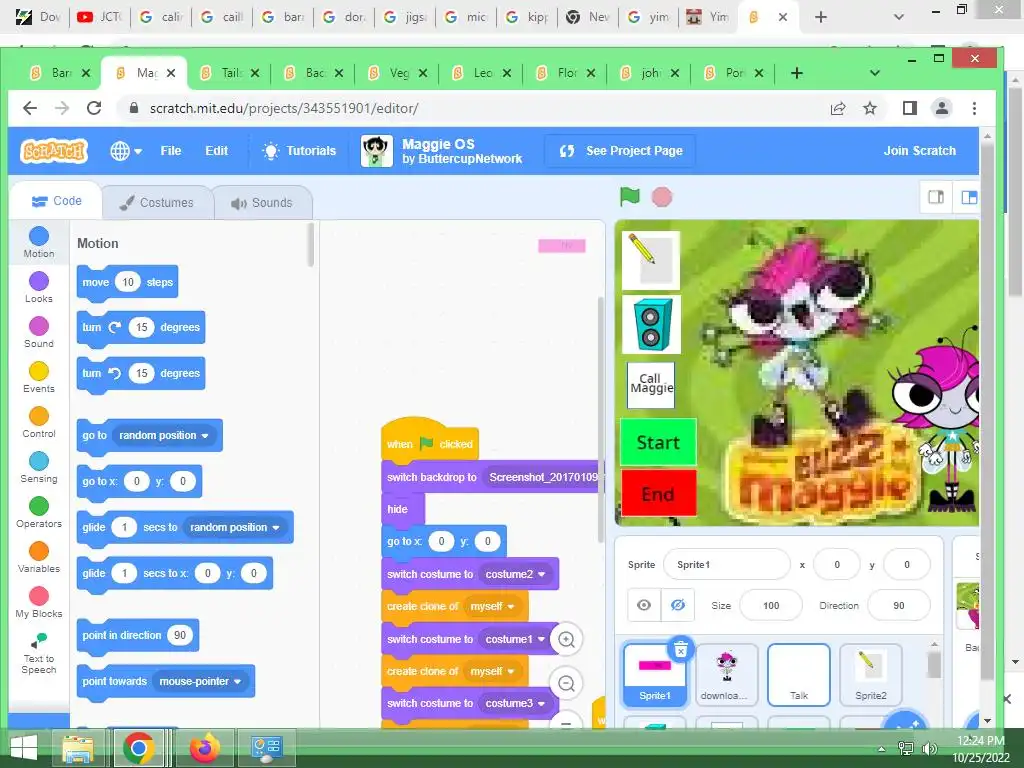The image size is (1024, 768).
Task: Click the Call Maggie button on stage
Action: pos(650,385)
